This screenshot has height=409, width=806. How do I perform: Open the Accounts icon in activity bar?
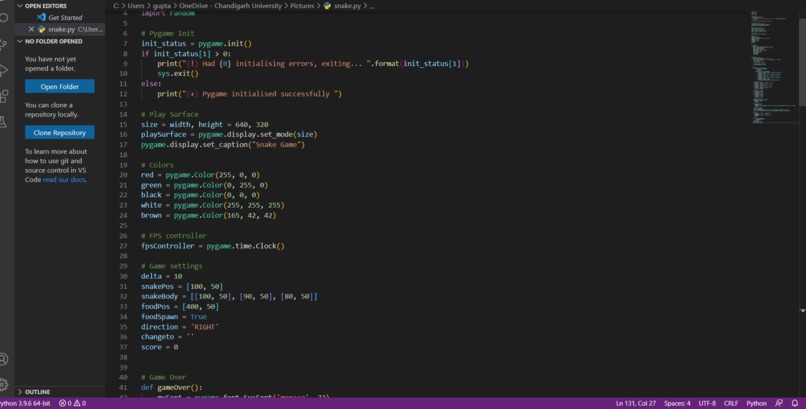(x=4, y=359)
